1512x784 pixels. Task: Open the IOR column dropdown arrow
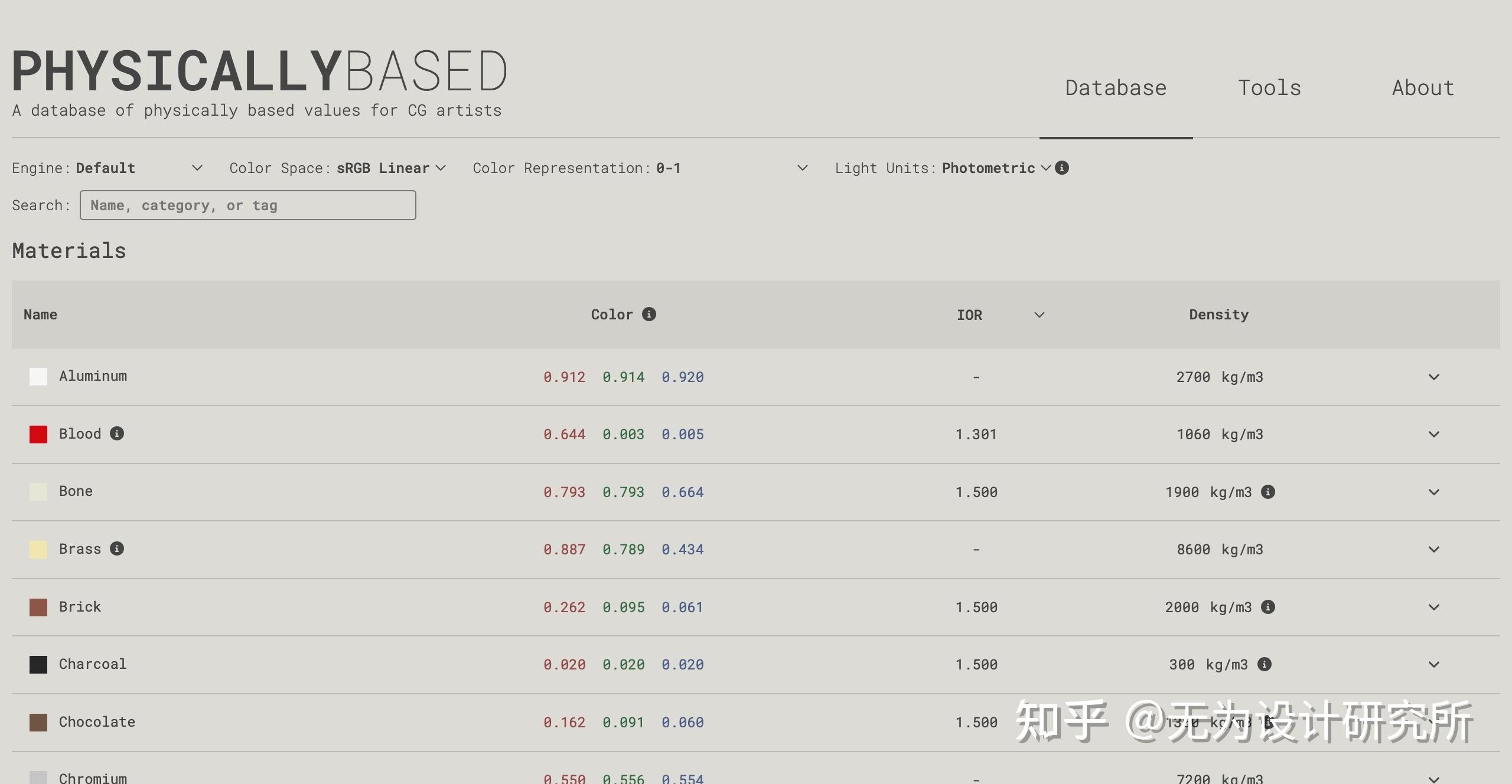(1039, 315)
